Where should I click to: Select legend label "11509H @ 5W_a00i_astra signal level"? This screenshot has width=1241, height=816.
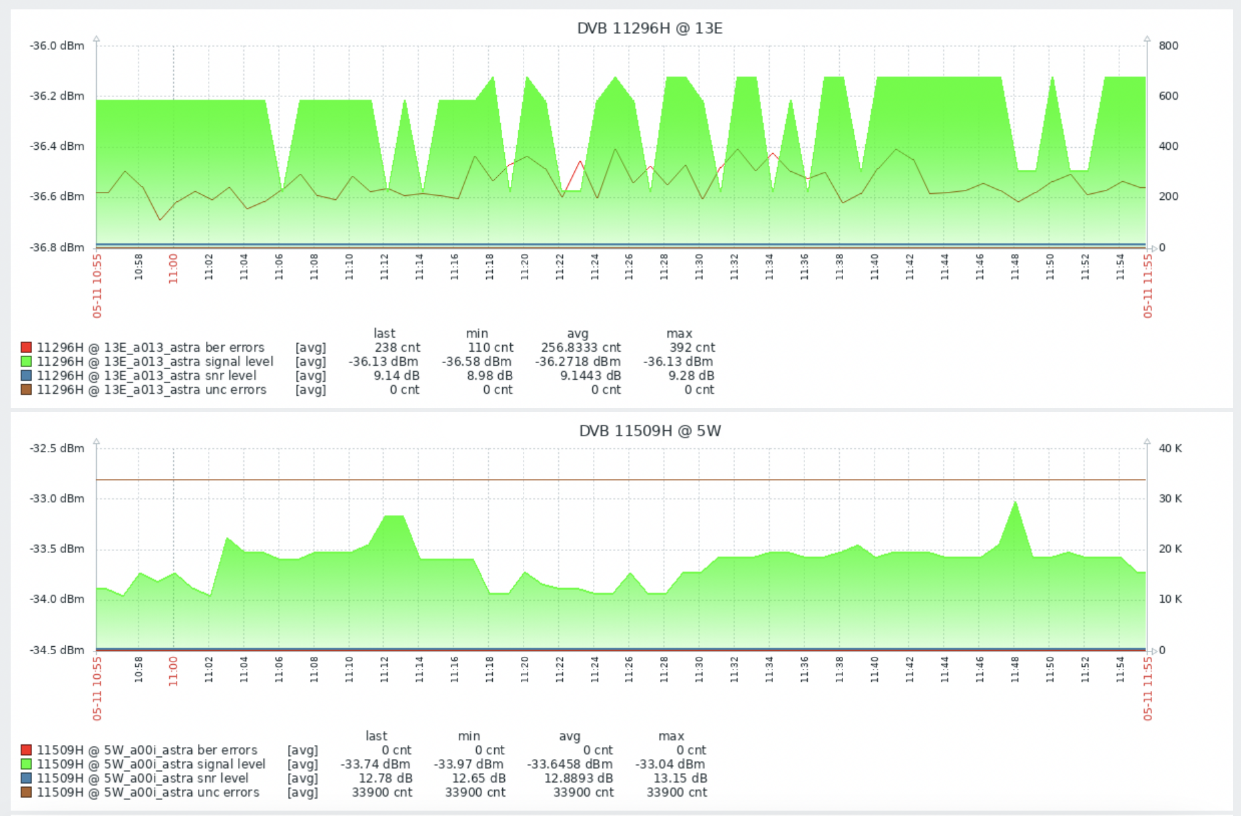click(151, 764)
